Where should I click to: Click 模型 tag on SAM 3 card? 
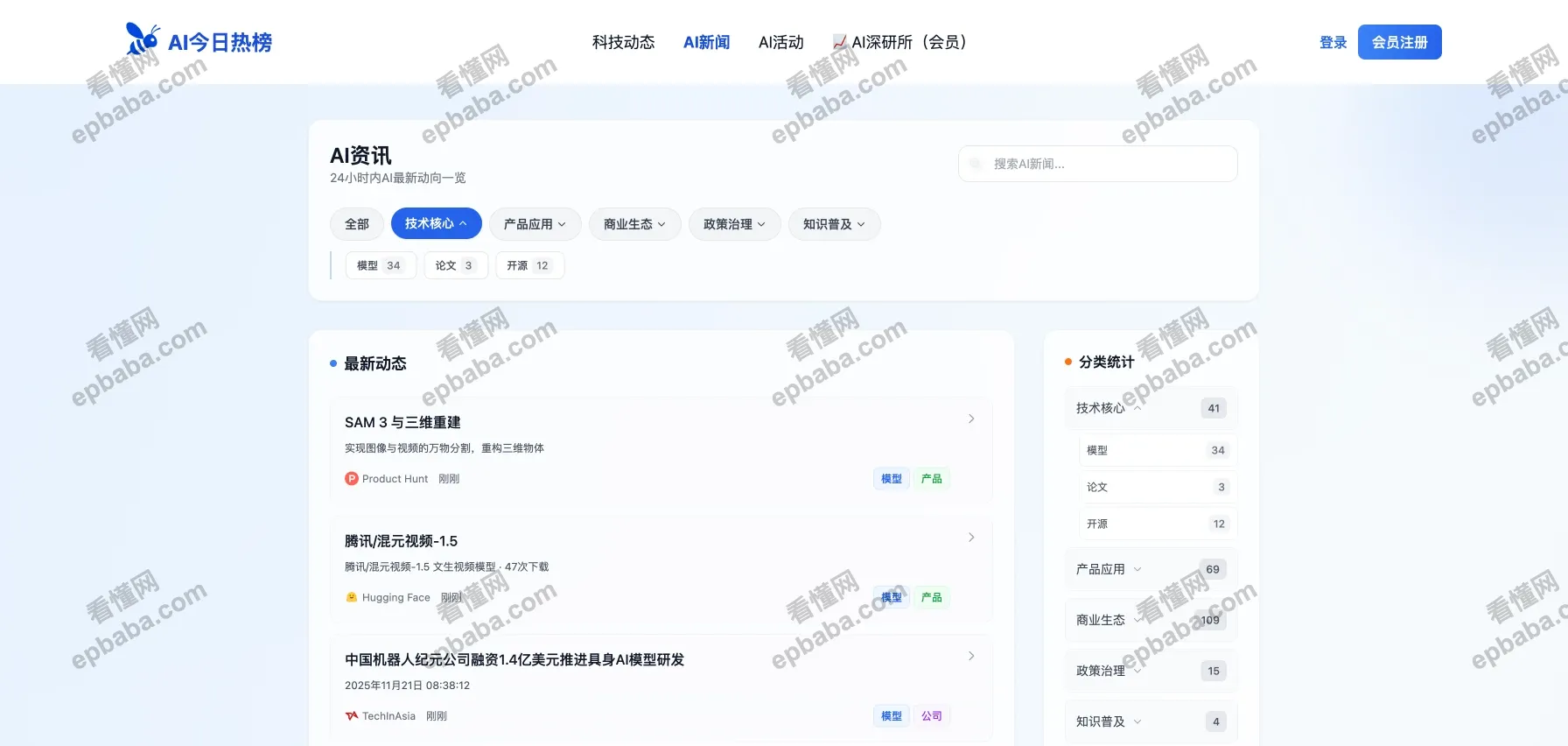point(892,479)
